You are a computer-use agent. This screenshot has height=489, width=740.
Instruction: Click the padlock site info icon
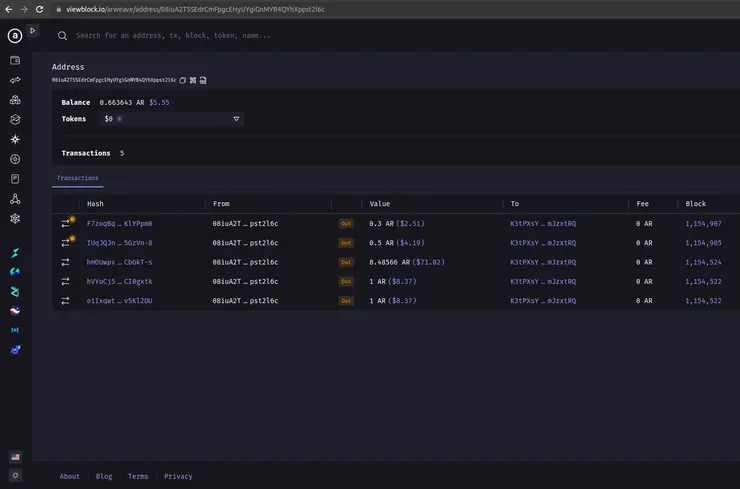tap(59, 9)
